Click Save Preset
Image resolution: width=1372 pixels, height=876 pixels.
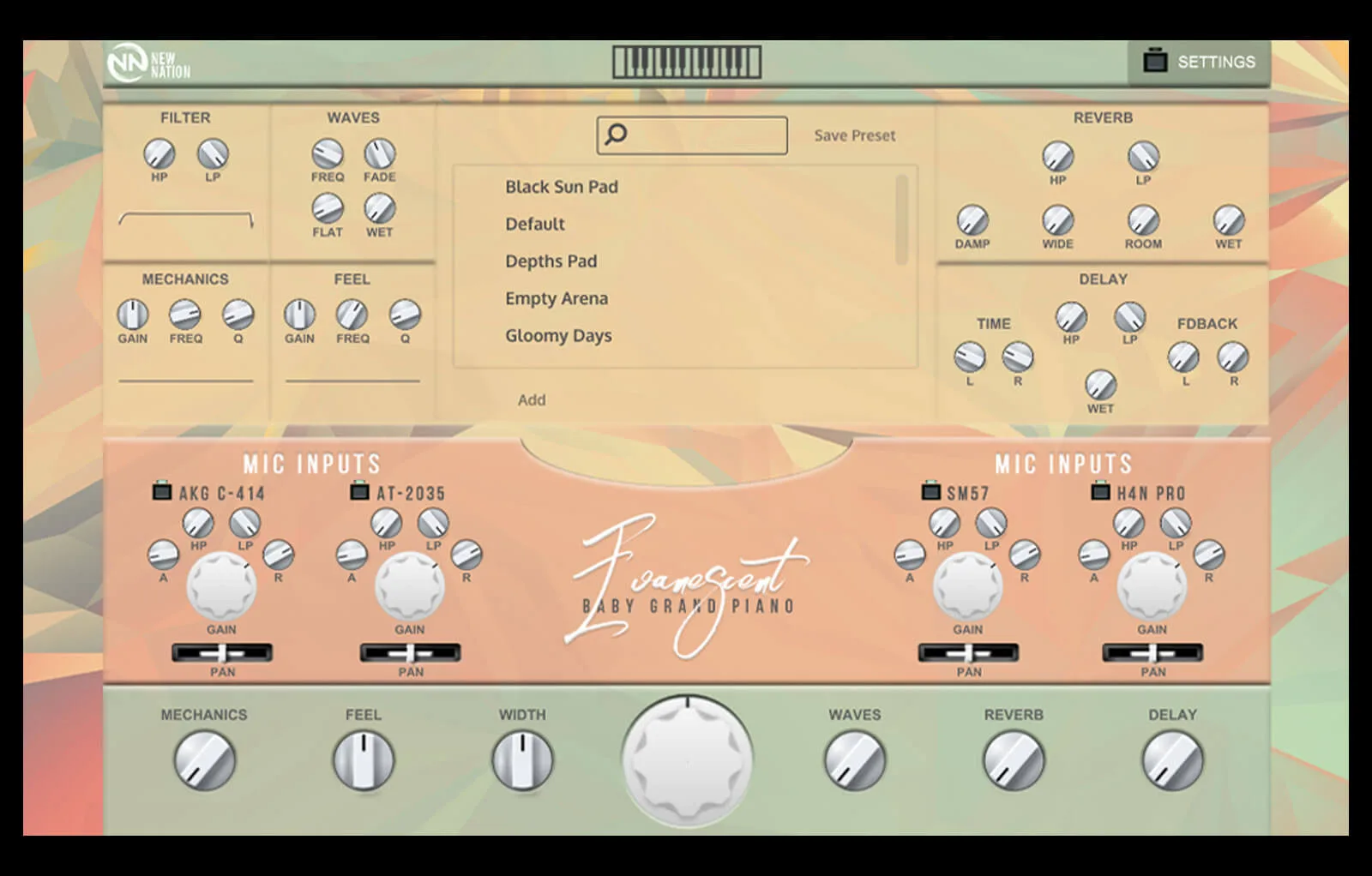(854, 135)
